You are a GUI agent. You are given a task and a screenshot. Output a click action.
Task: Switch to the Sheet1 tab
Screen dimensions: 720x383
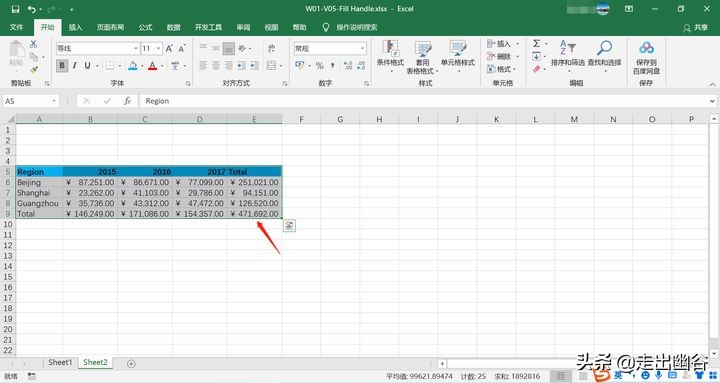(x=60, y=362)
